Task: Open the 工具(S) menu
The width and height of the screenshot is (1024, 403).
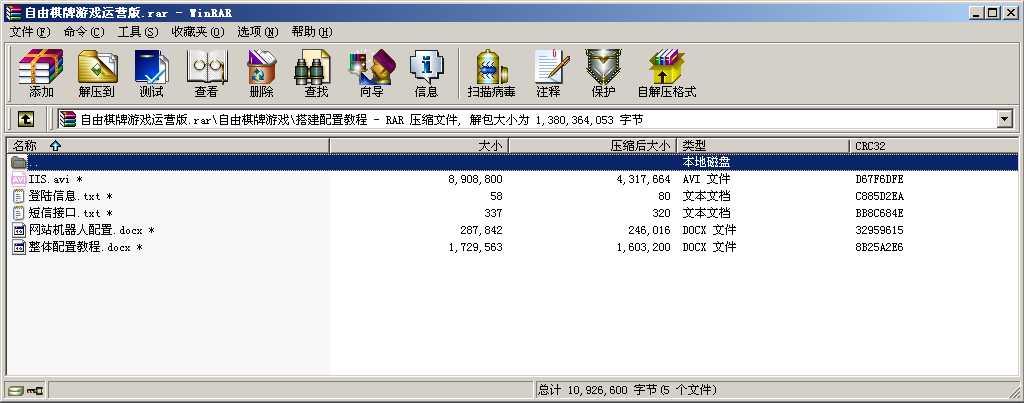Action: [137, 31]
